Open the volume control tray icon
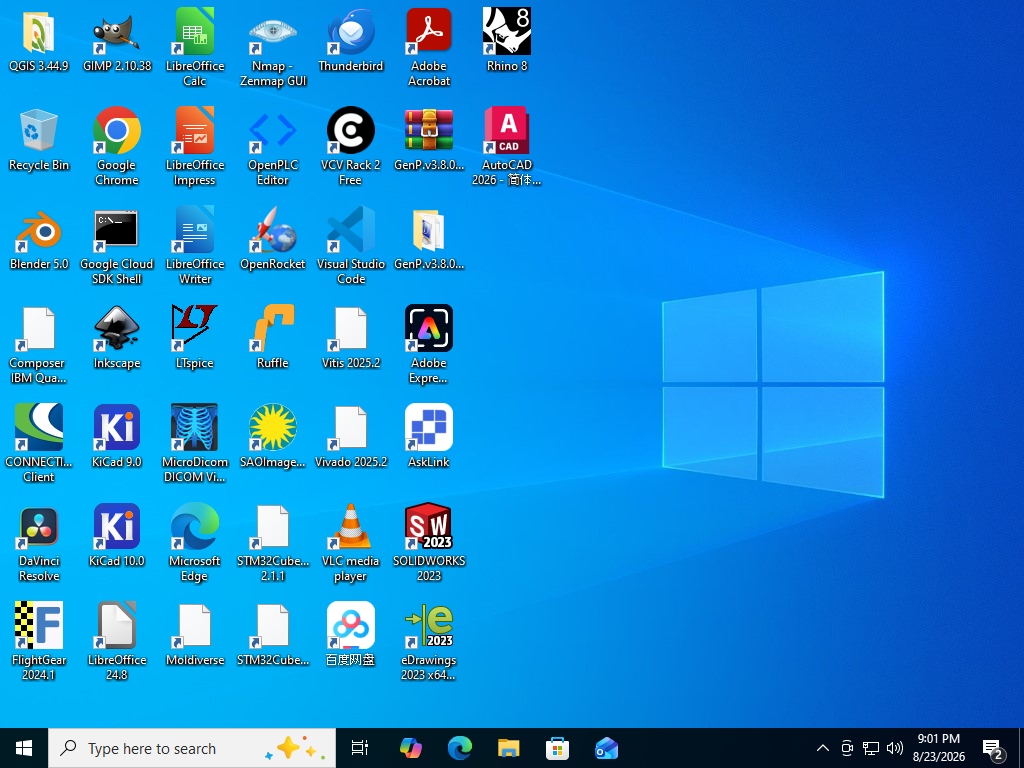This screenshot has width=1024, height=768. pos(895,748)
